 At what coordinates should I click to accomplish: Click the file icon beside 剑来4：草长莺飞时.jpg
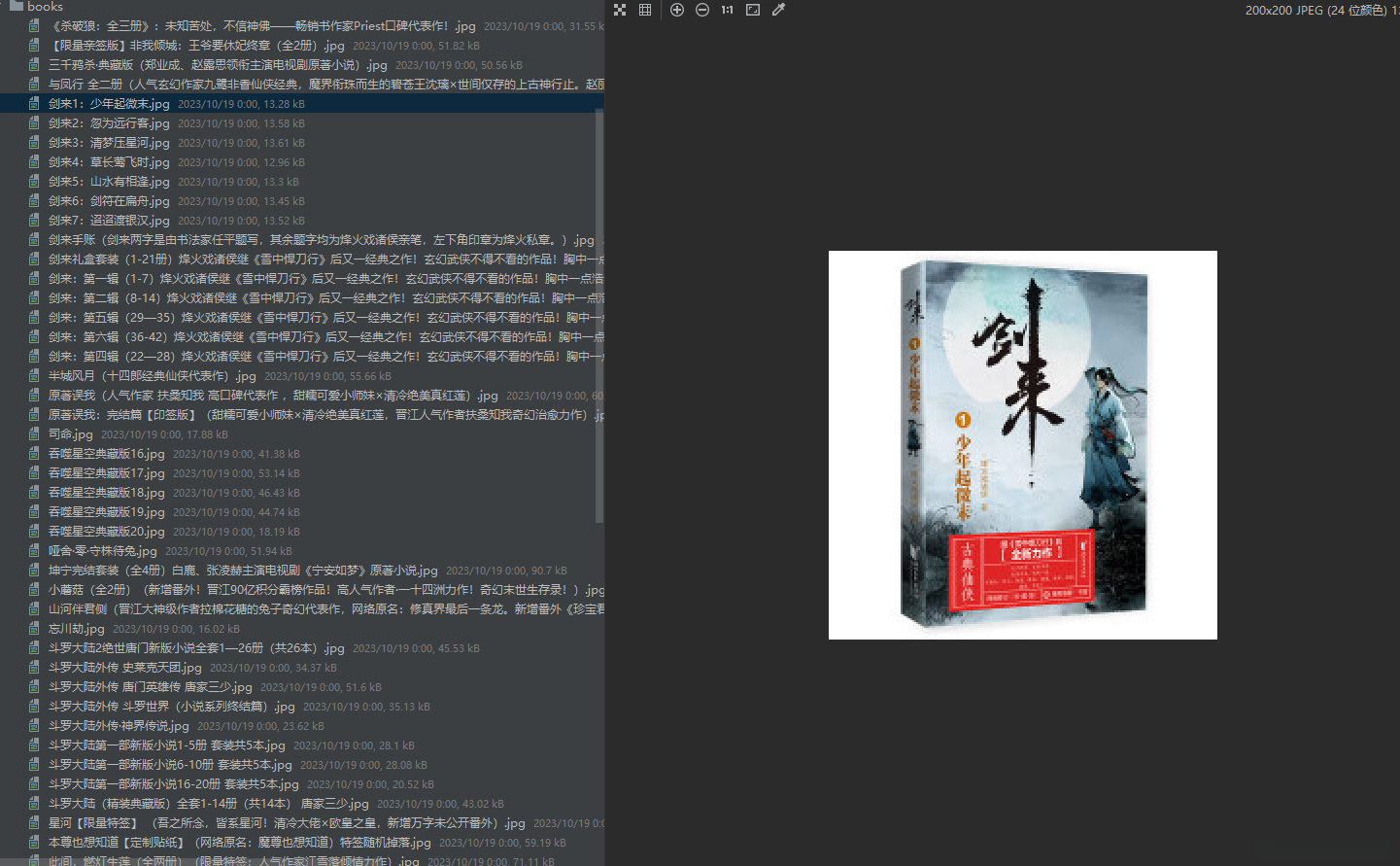pyautogui.click(x=34, y=162)
